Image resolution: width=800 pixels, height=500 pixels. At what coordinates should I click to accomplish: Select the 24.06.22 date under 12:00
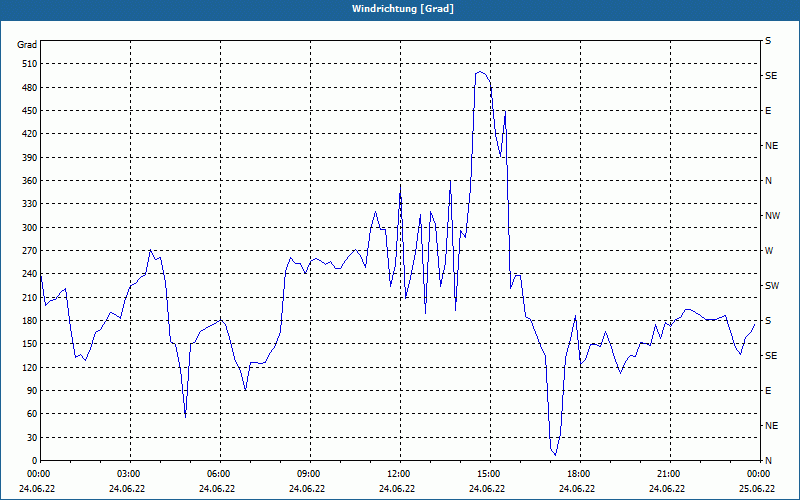pyautogui.click(x=397, y=488)
